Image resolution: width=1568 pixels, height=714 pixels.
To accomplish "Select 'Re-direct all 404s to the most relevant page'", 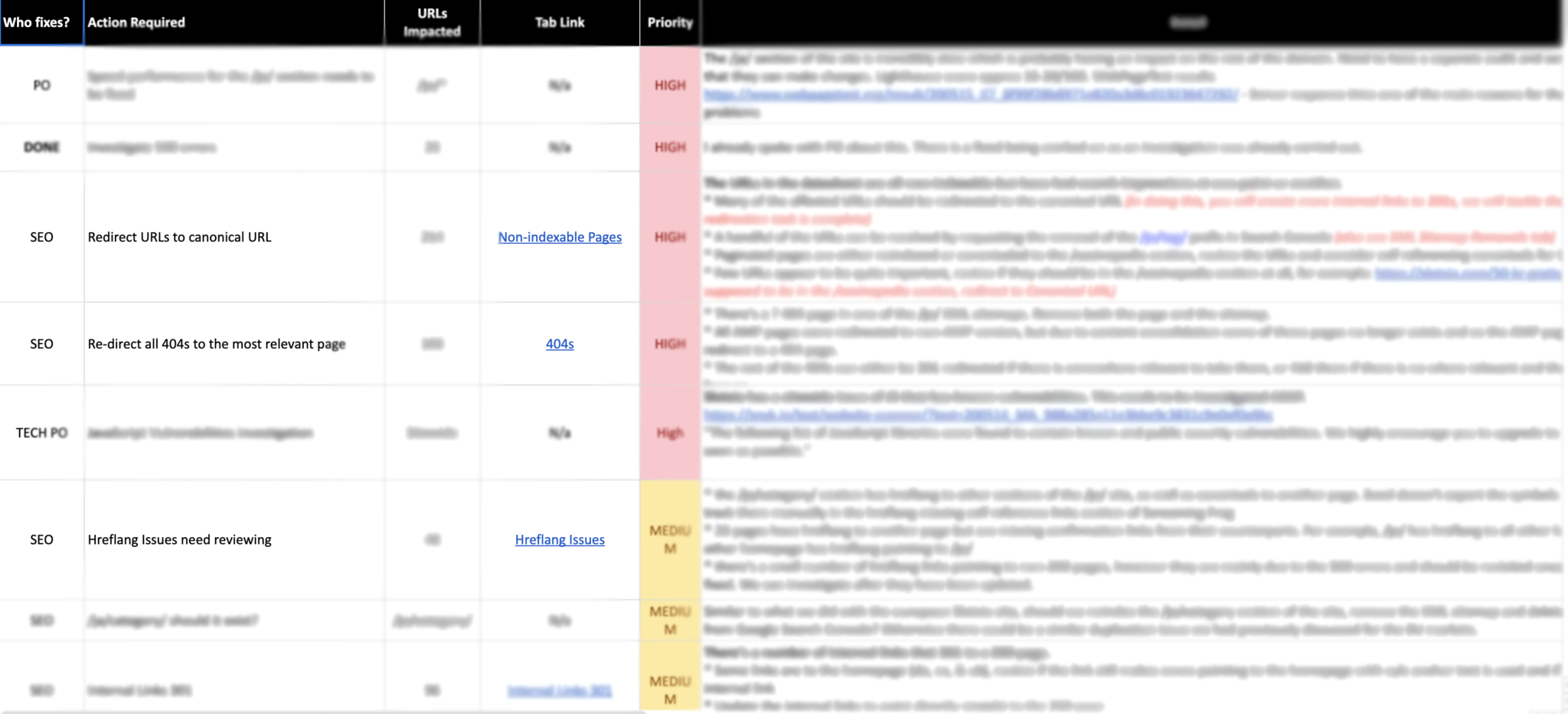I will (234, 344).
